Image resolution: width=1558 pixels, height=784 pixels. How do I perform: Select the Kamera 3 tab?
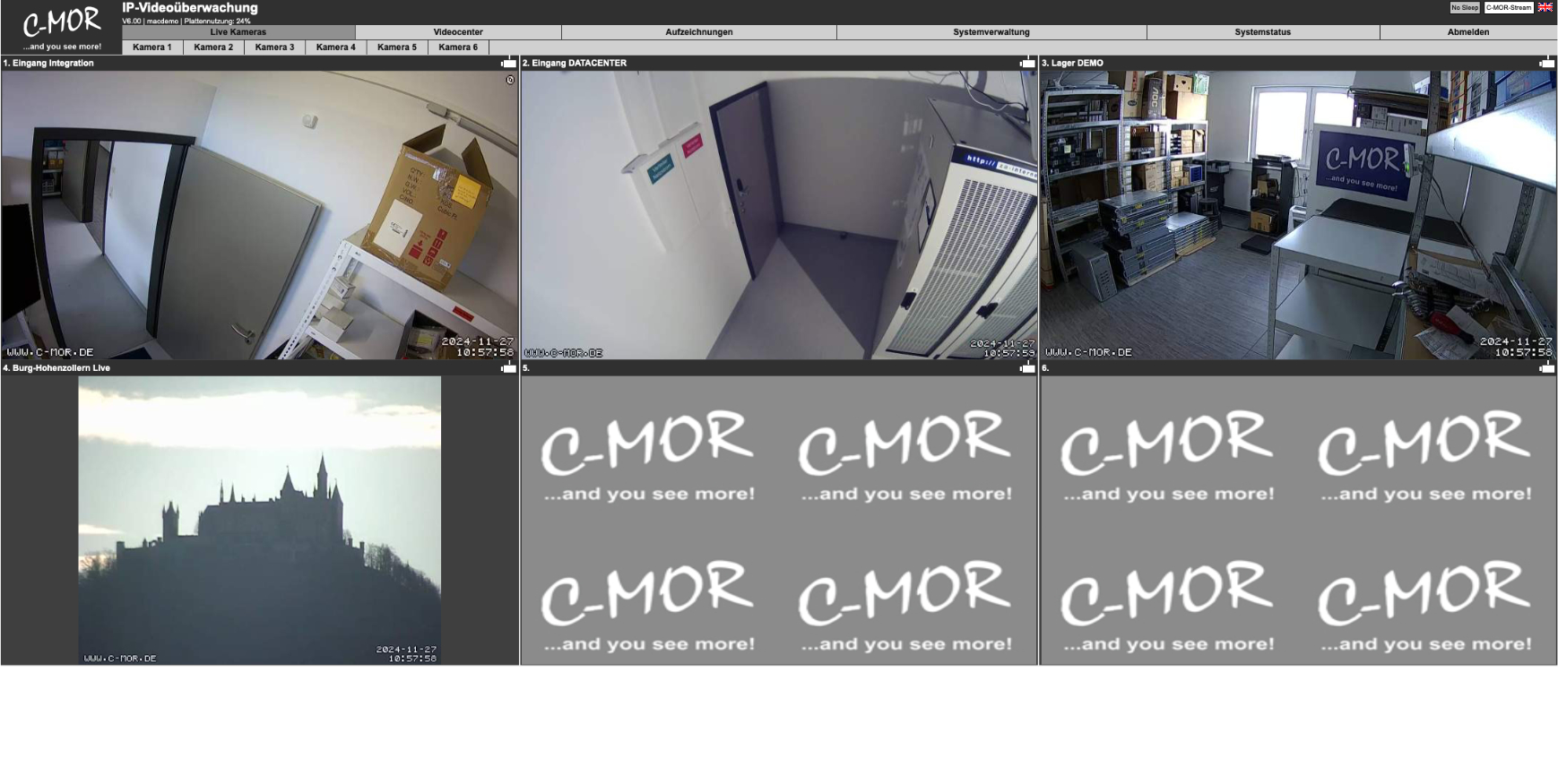[x=274, y=47]
